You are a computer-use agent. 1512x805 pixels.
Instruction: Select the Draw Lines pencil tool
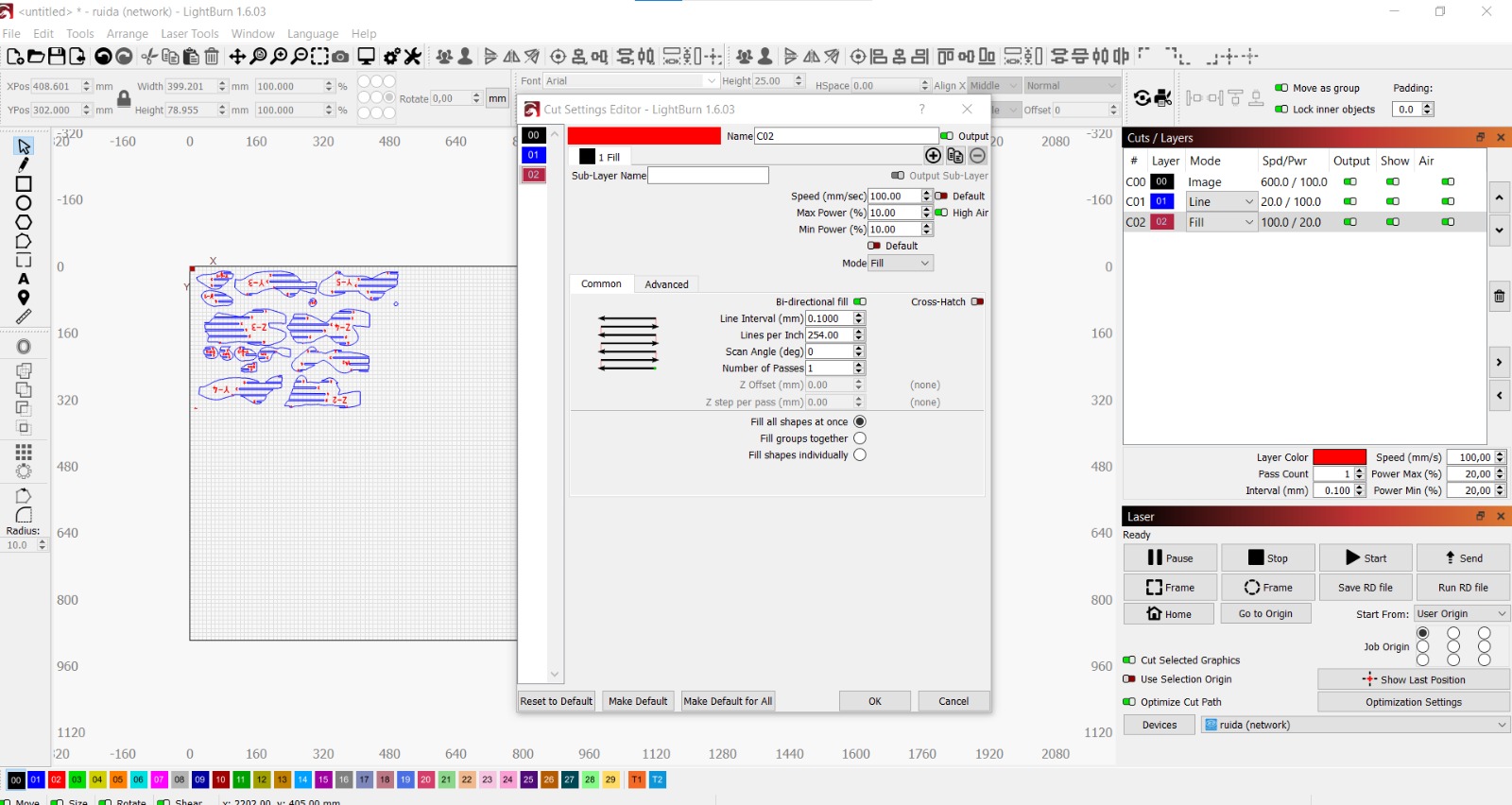(24, 164)
